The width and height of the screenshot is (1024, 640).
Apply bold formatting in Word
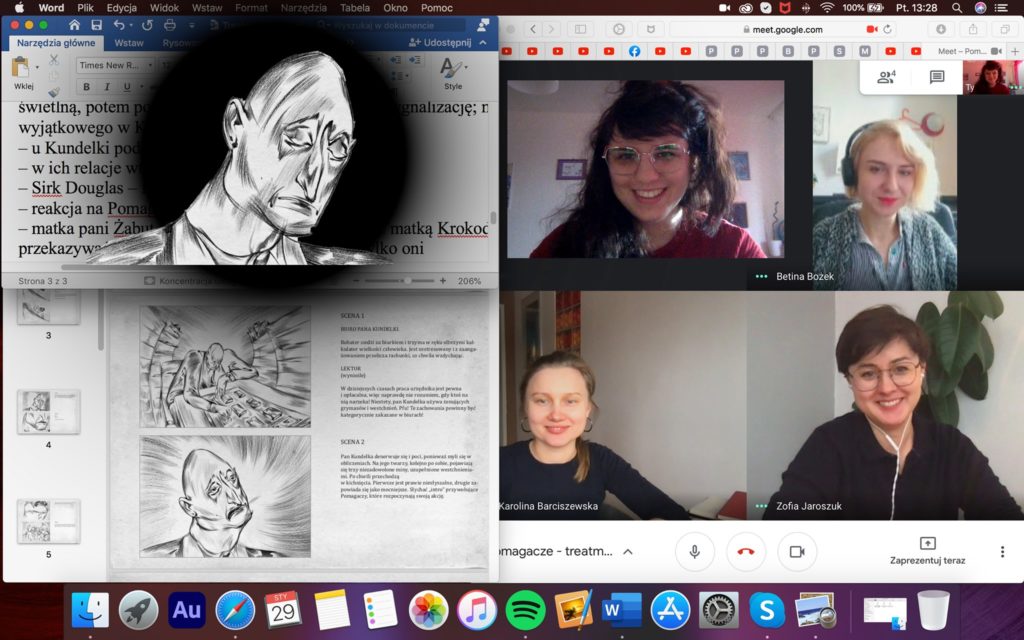[87, 88]
